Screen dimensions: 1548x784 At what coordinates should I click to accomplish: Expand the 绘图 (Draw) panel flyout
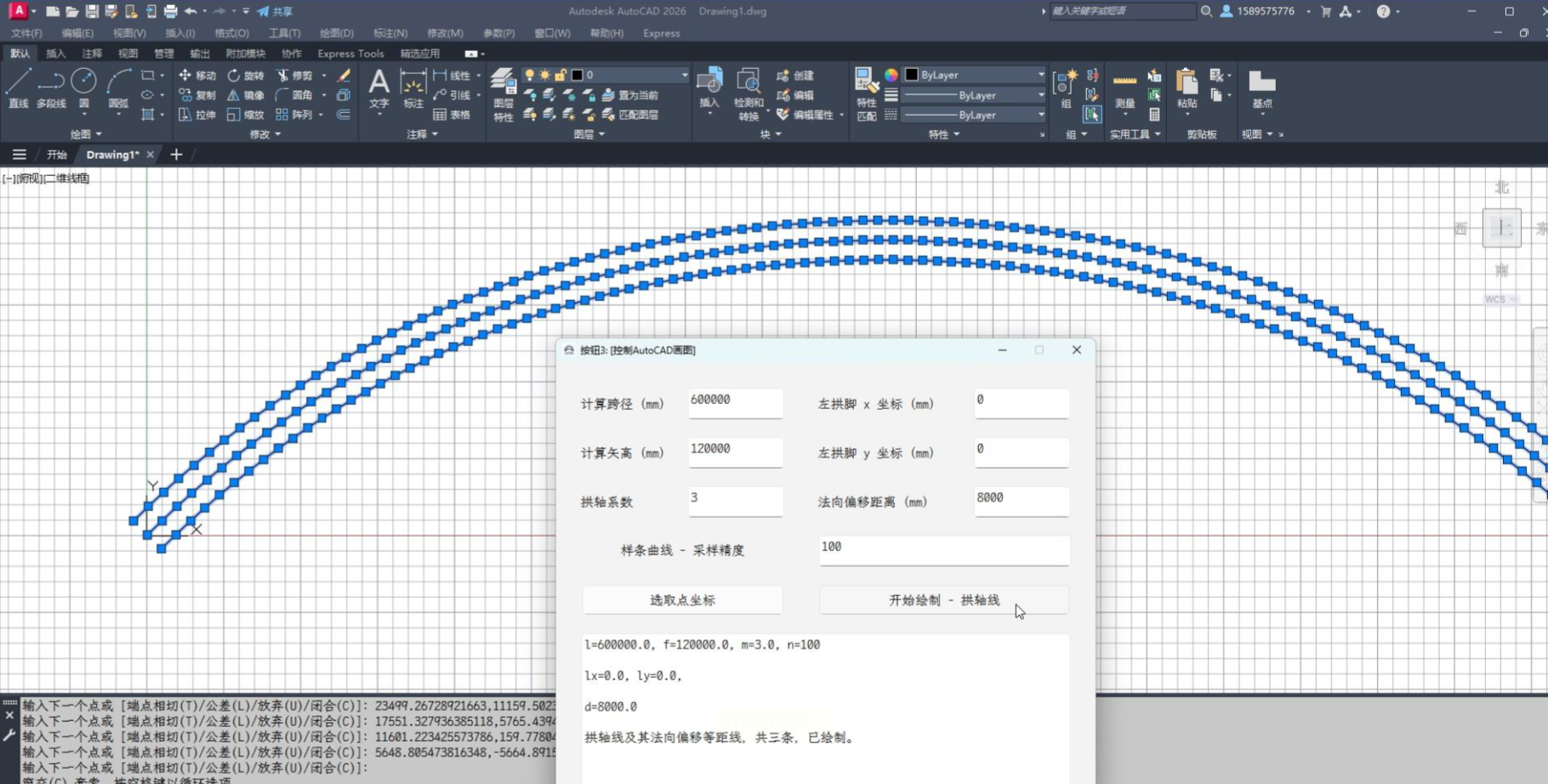coord(86,134)
